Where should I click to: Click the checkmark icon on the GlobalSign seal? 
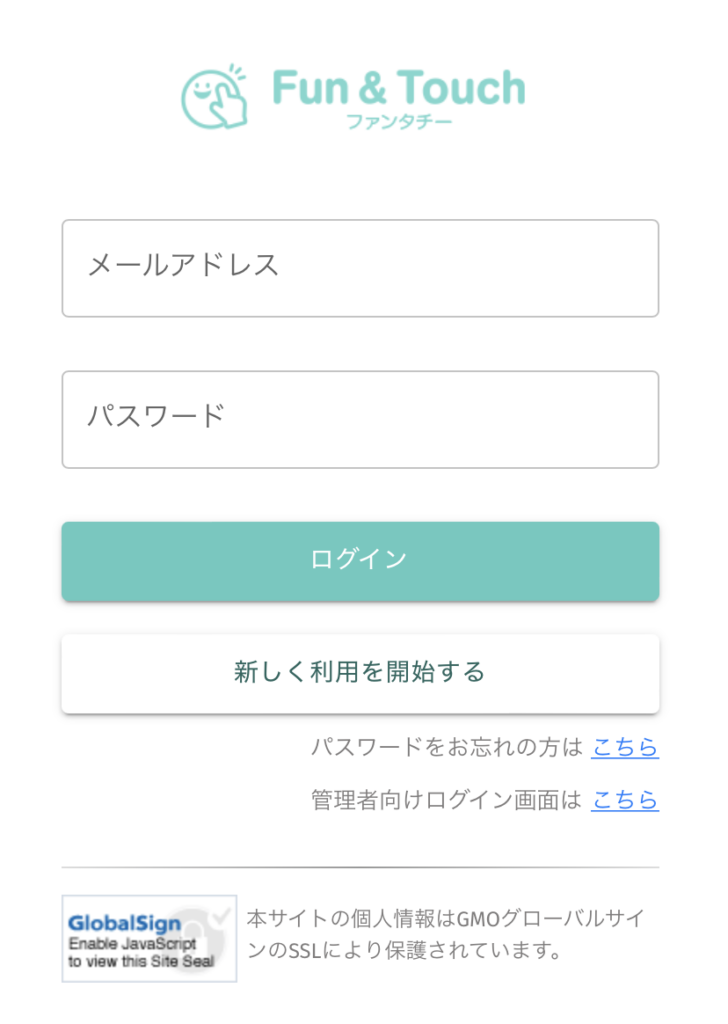tap(222, 916)
